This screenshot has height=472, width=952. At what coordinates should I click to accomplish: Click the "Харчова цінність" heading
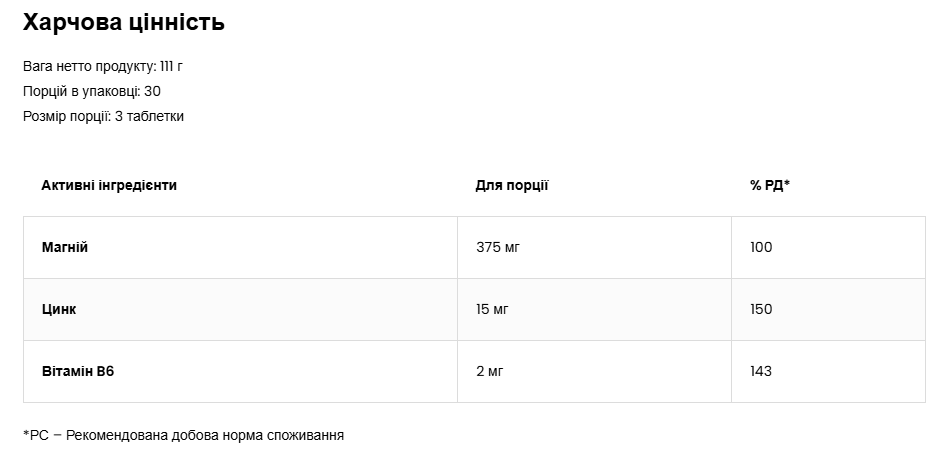click(x=123, y=23)
